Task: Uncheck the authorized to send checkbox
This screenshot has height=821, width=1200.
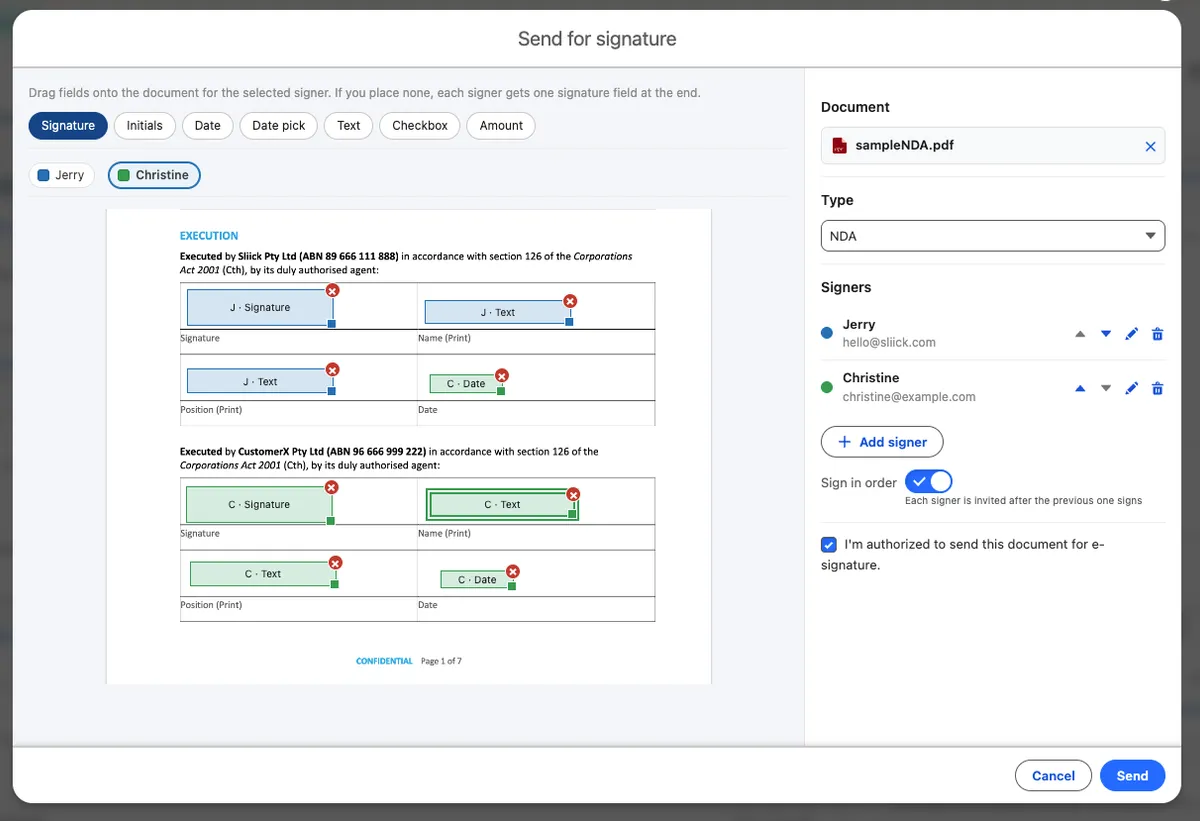Action: [828, 545]
